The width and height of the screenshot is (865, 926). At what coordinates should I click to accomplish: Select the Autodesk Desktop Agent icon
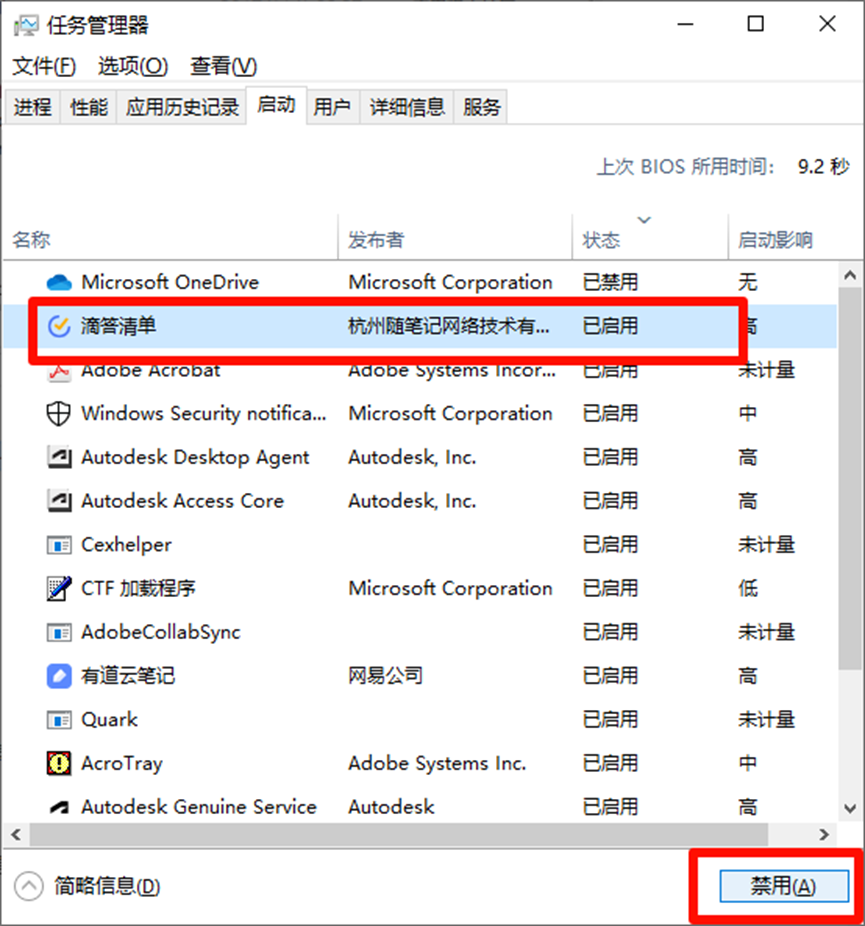click(59, 457)
